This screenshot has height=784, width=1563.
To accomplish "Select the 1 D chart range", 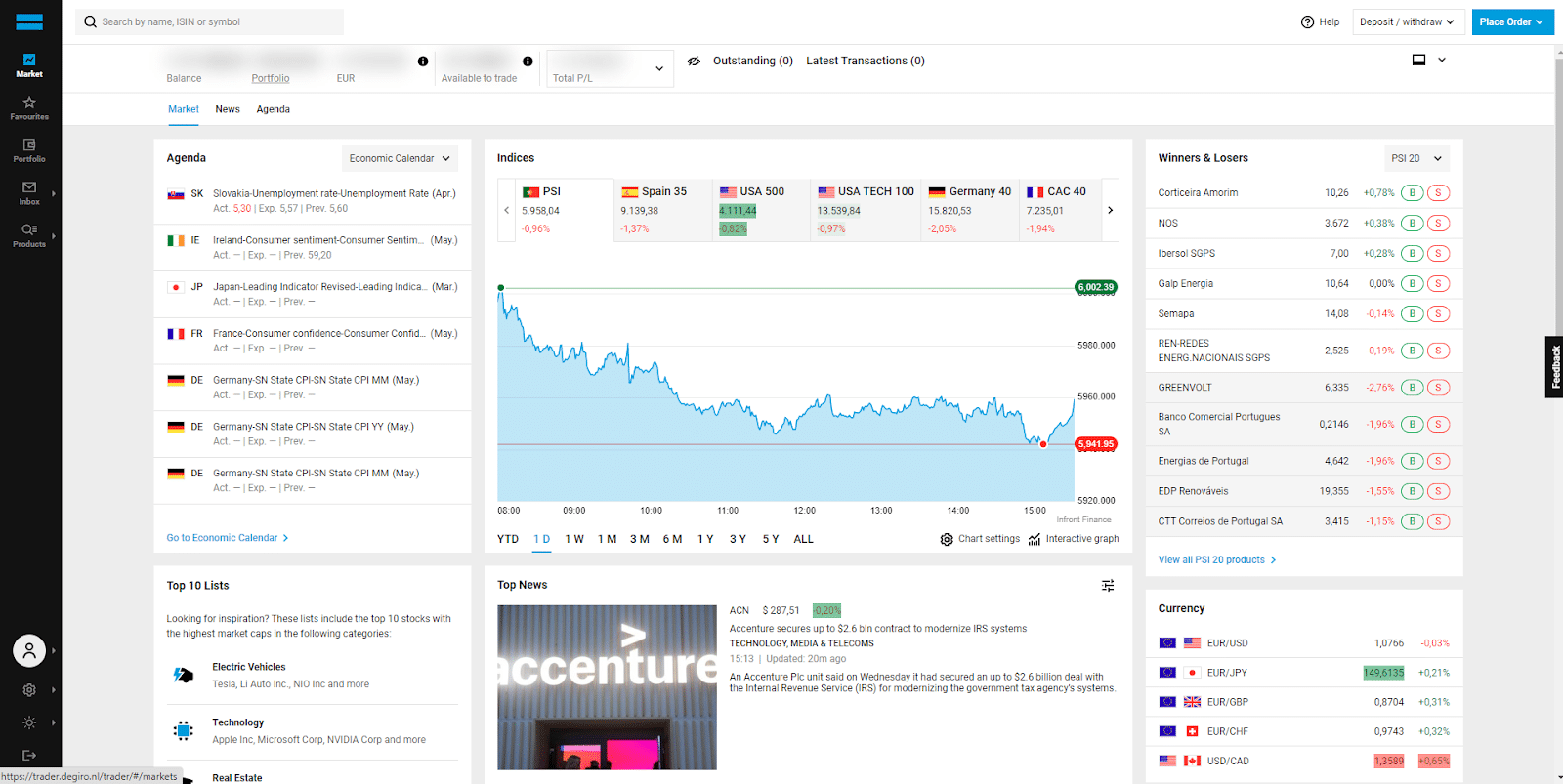I will [542, 539].
